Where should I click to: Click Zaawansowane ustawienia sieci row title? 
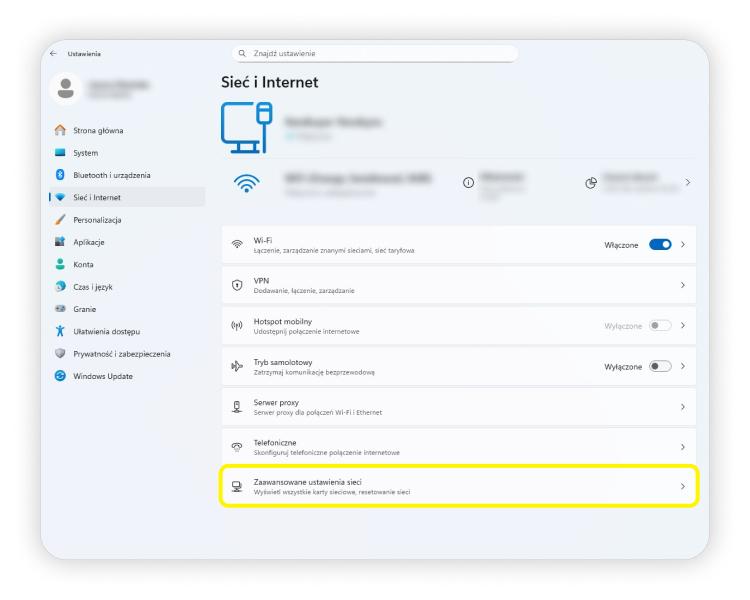[x=308, y=482]
